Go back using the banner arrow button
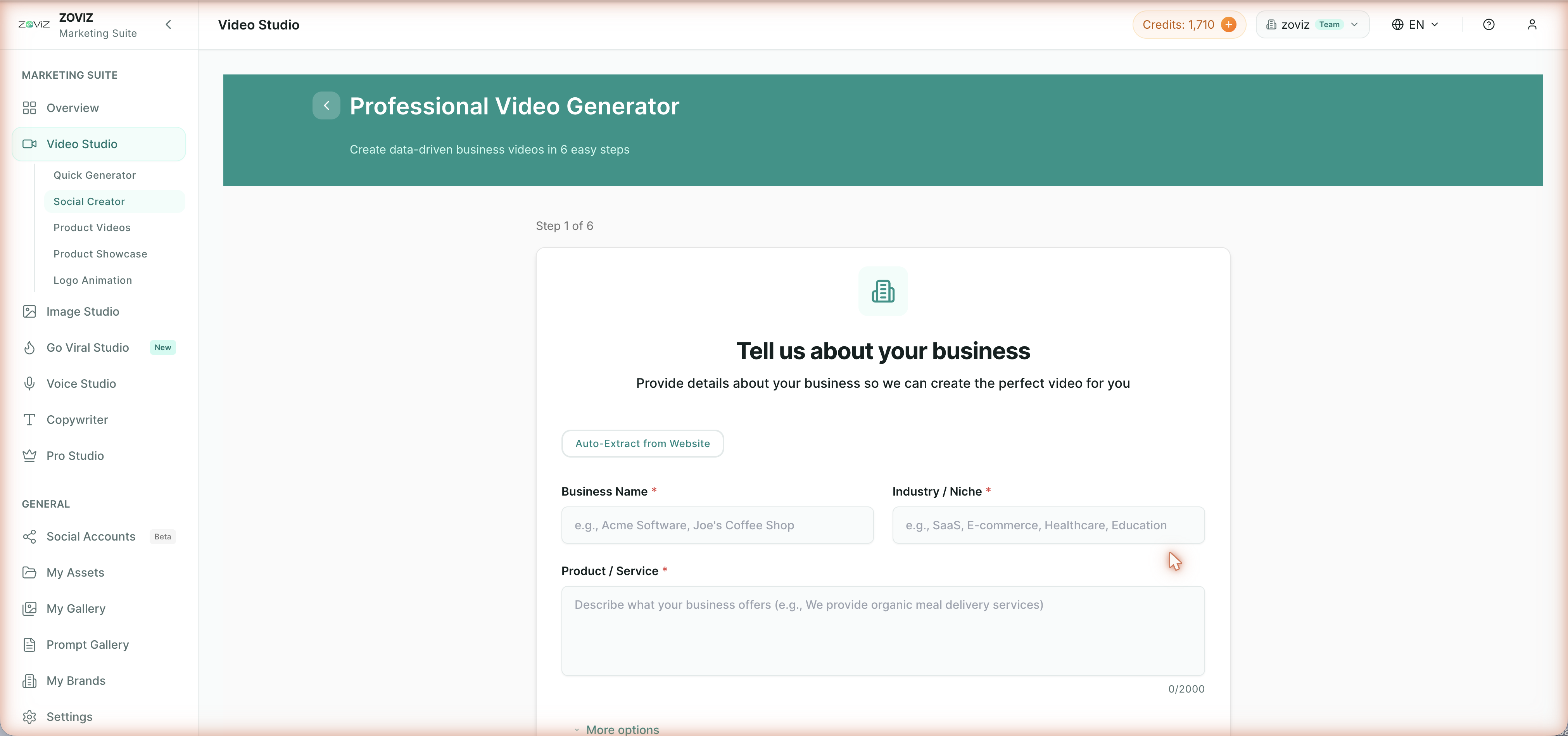1568x736 pixels. [326, 106]
